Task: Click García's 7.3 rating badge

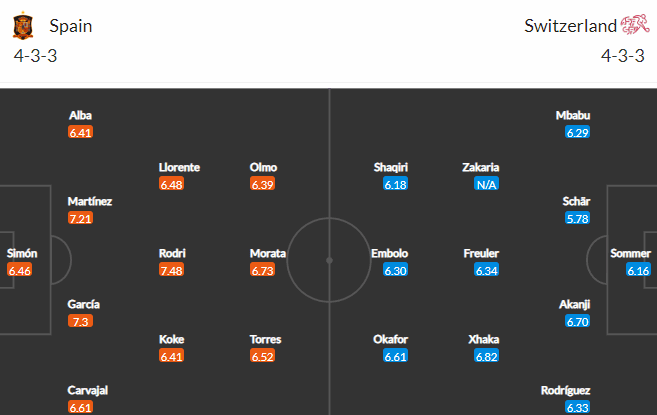Action: (x=81, y=321)
